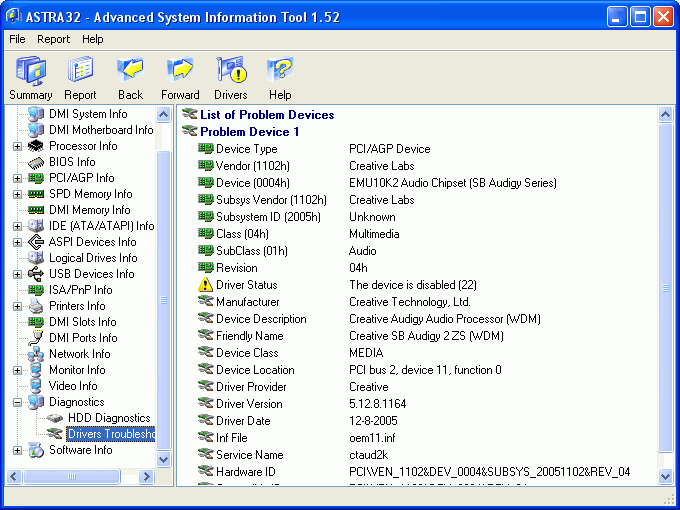Go Back using the toolbar arrow
This screenshot has width=680, height=510.
[x=130, y=69]
